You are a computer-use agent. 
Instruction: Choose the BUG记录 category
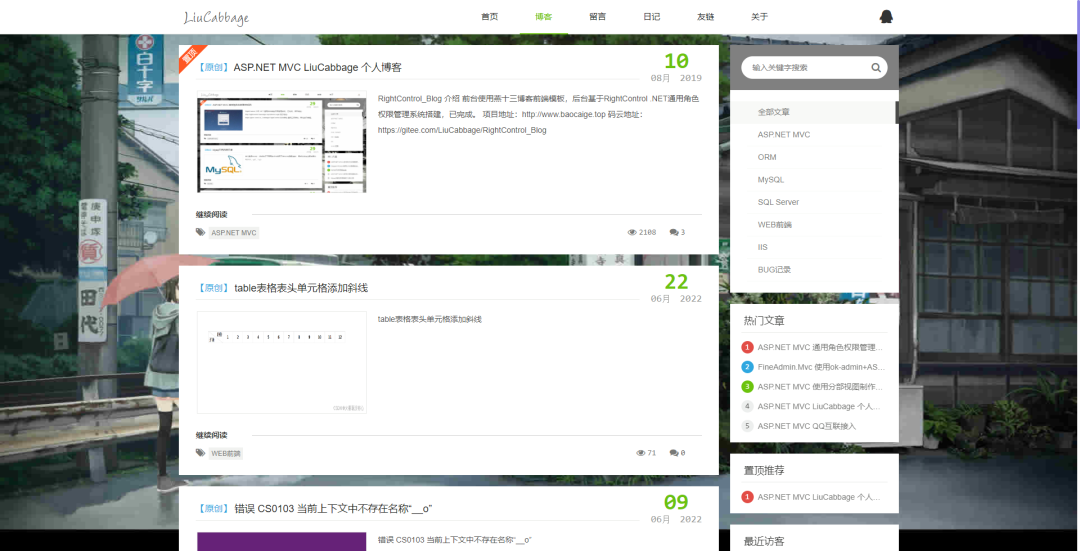coord(774,270)
